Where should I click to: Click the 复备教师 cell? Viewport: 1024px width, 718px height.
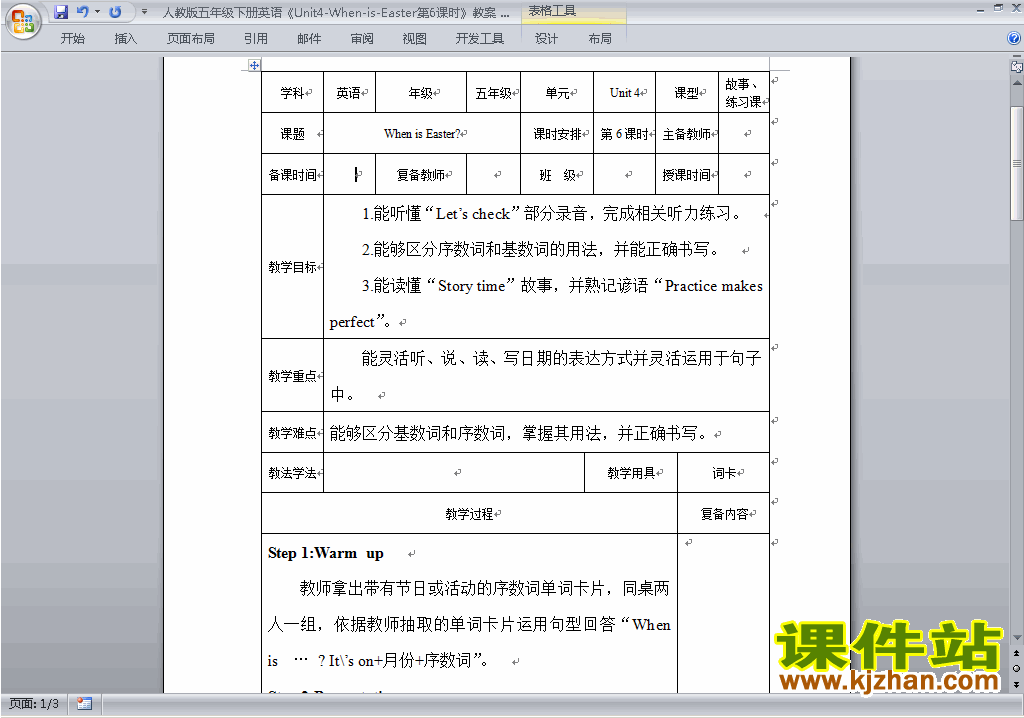point(421,174)
